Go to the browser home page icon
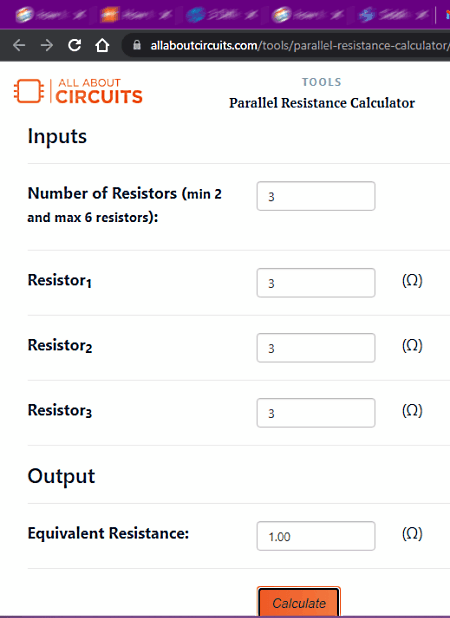The height and width of the screenshot is (618, 450). point(102,45)
